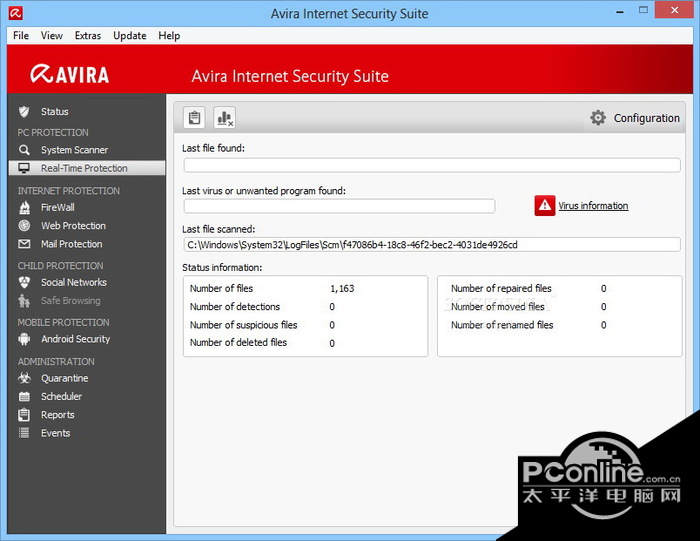Click the Web Protection globe icon
700x541 pixels.
tap(24, 226)
